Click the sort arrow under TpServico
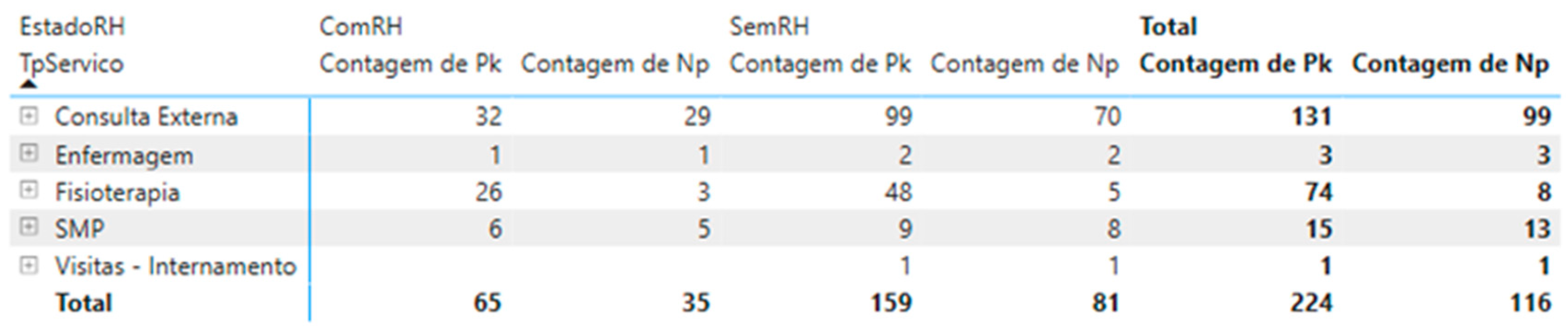Image resolution: width=1568 pixels, height=335 pixels. click(x=28, y=84)
